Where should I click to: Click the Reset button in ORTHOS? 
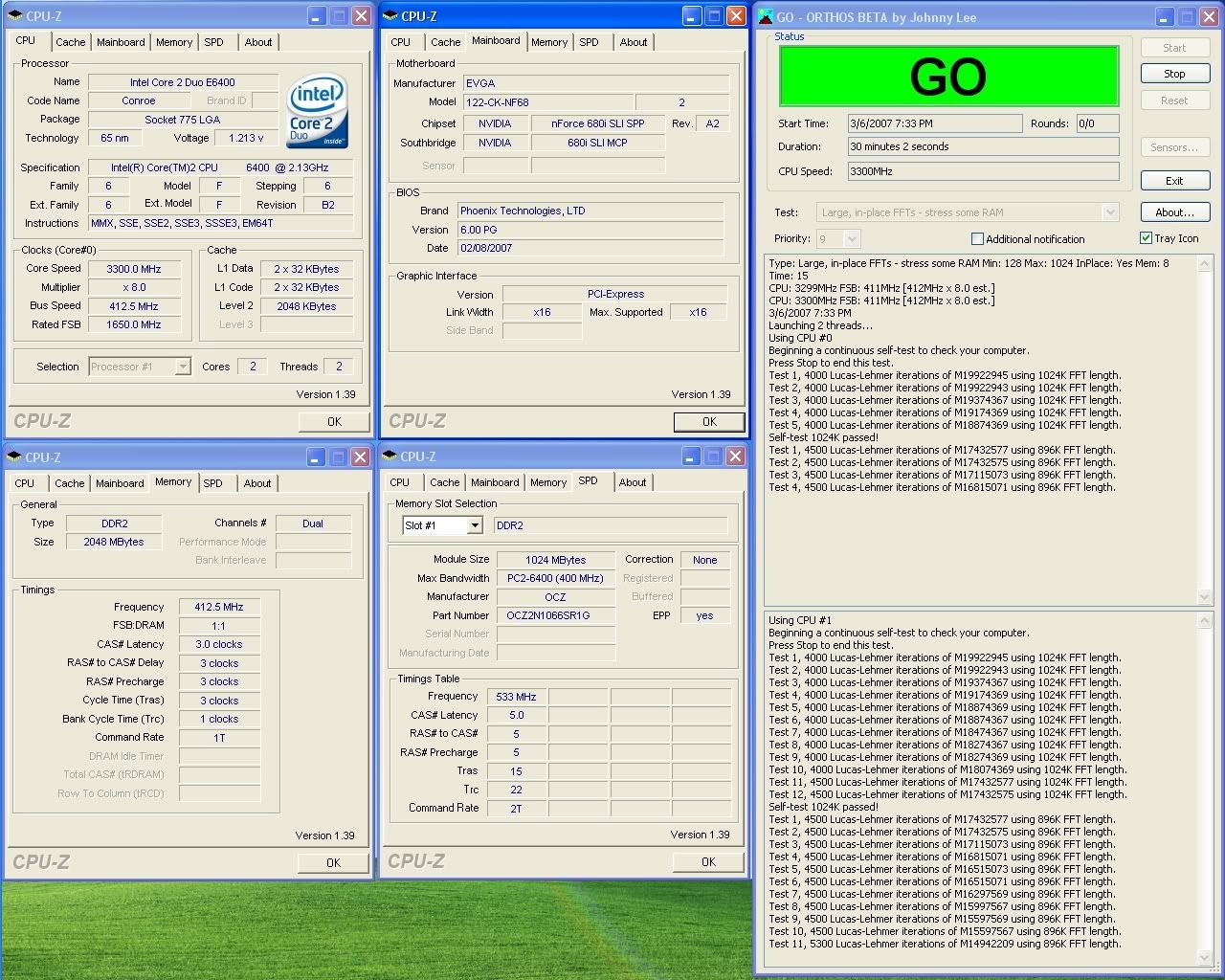click(1174, 100)
